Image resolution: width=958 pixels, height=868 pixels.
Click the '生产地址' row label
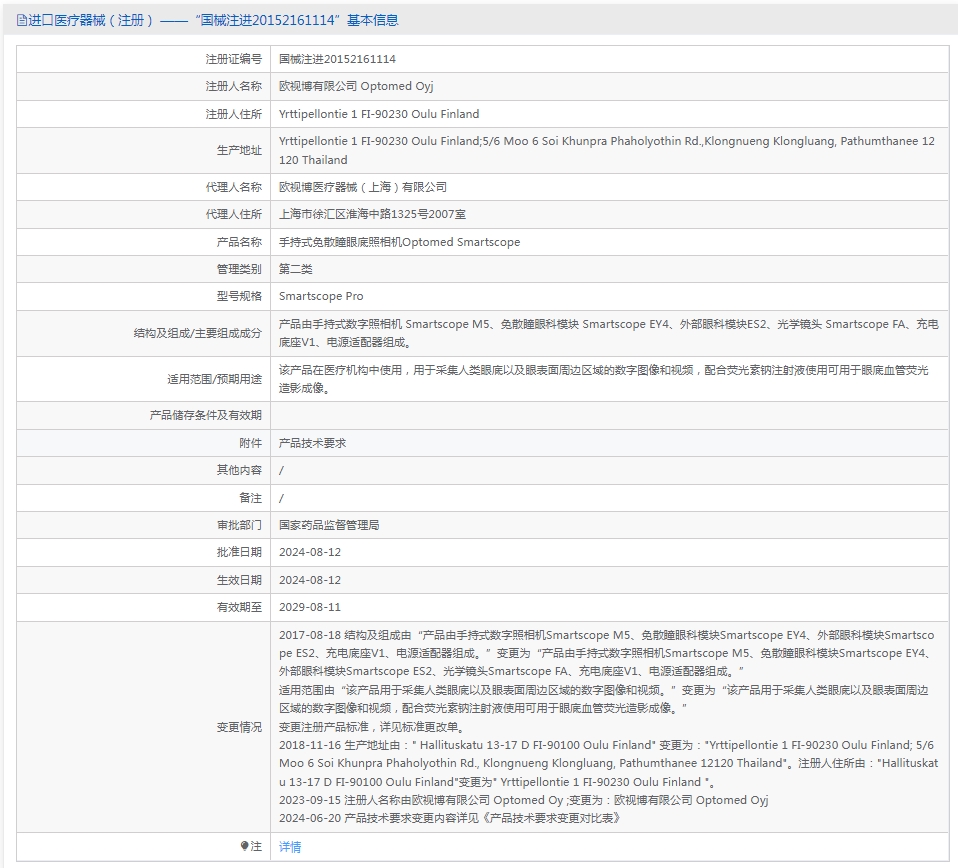point(239,150)
